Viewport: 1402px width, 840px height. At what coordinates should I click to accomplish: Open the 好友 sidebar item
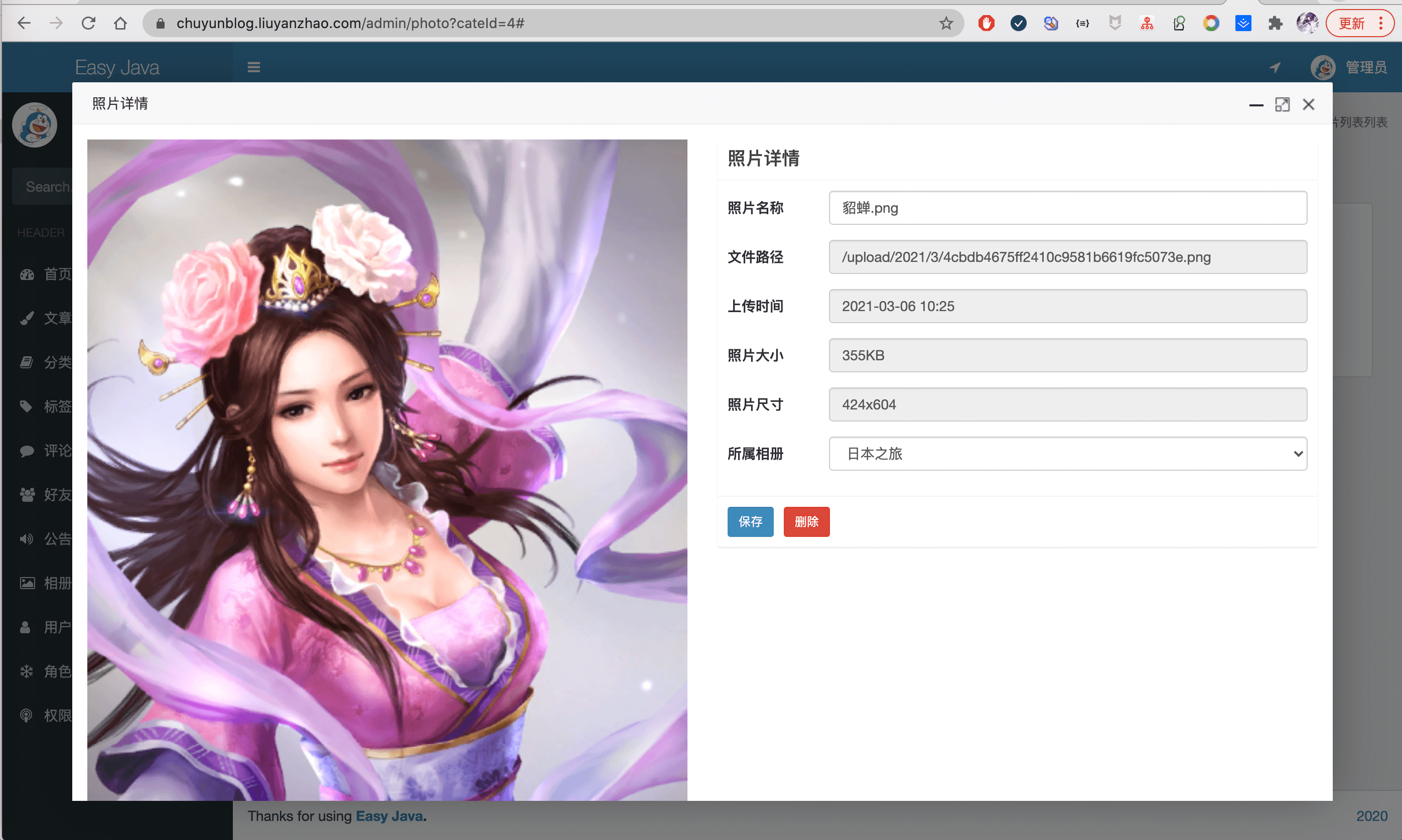[x=45, y=495]
